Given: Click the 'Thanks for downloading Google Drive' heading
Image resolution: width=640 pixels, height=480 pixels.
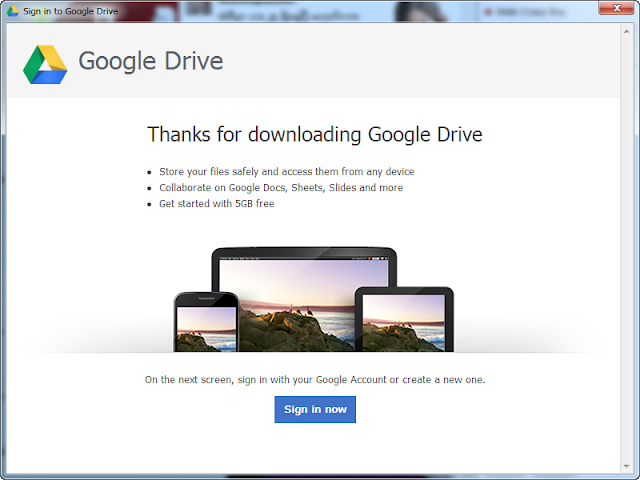Looking at the screenshot, I should coord(315,134).
